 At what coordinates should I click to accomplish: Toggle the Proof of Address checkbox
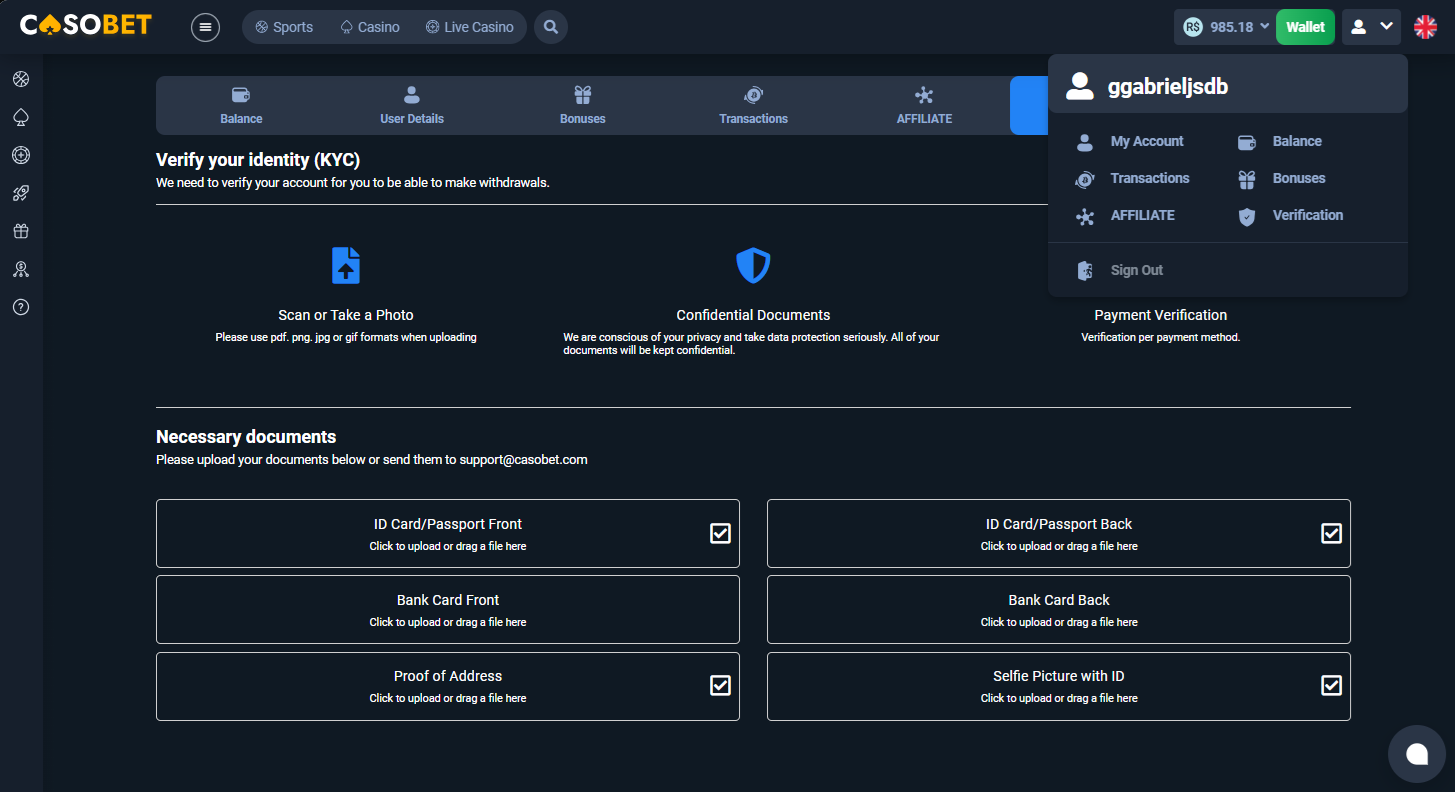click(720, 685)
